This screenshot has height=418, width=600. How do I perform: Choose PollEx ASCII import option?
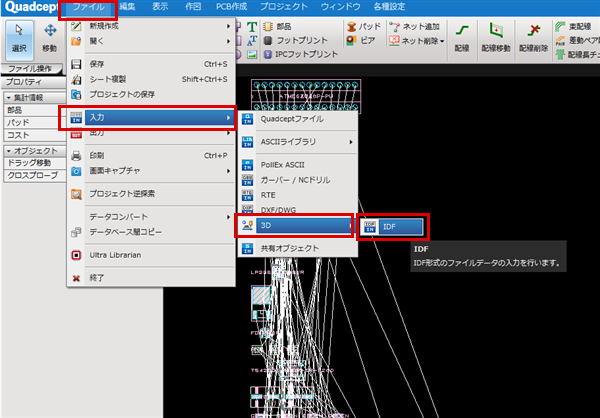[297, 165]
